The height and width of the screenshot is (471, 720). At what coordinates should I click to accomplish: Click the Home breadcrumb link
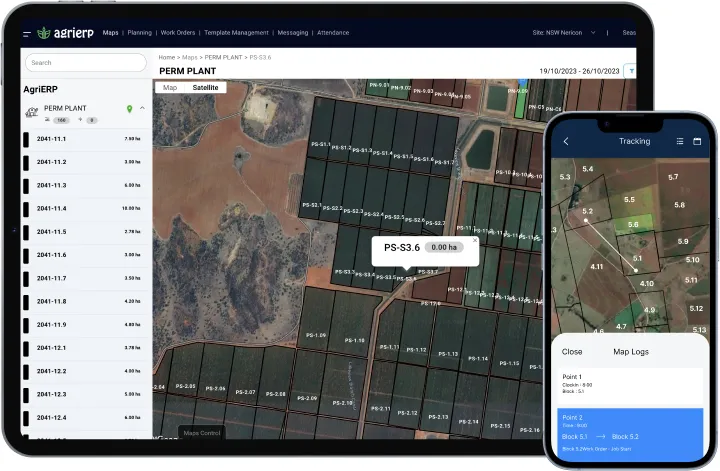[166, 57]
